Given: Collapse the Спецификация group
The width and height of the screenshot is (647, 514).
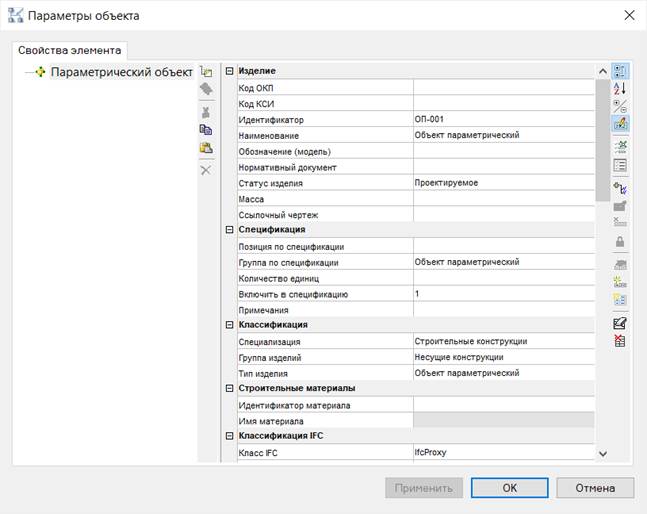Looking at the screenshot, I should click(x=230, y=230).
